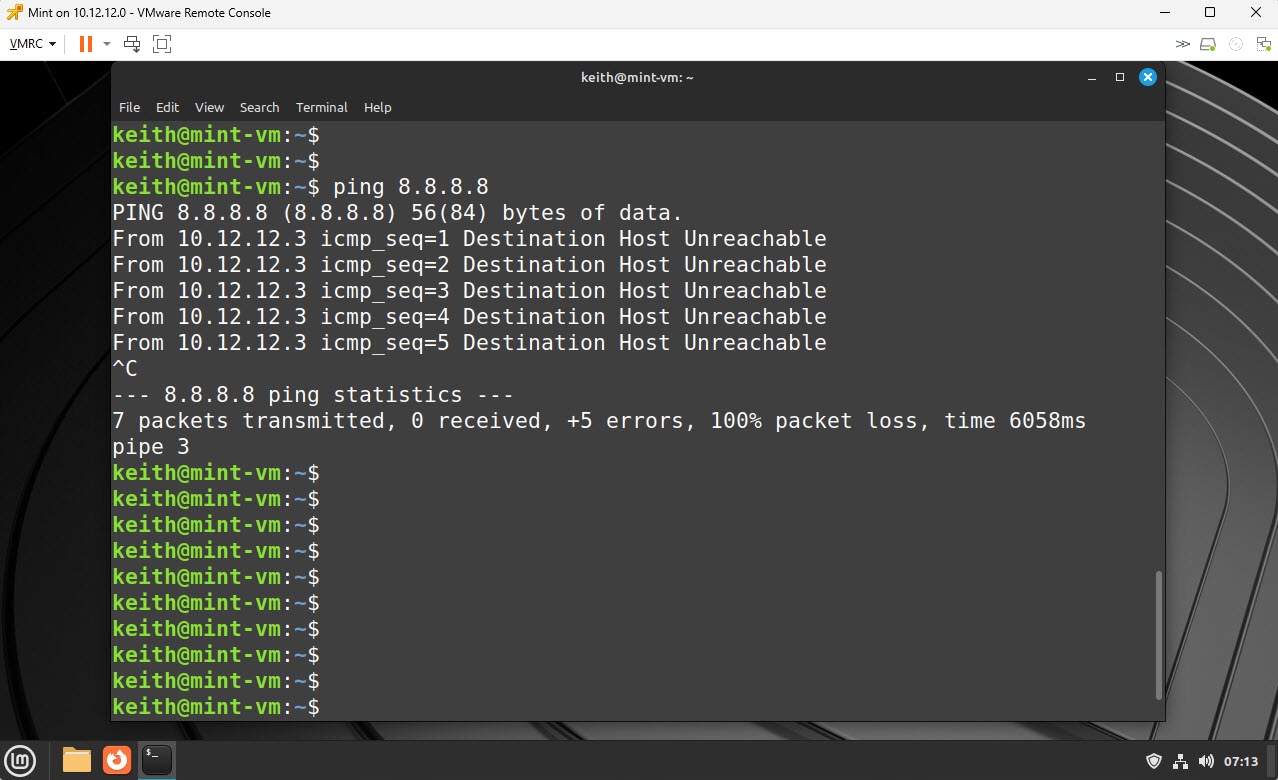Screen dimensions: 1278x780
Task: Click the terminal's vertical scrollbar
Action: pyautogui.click(x=1159, y=634)
